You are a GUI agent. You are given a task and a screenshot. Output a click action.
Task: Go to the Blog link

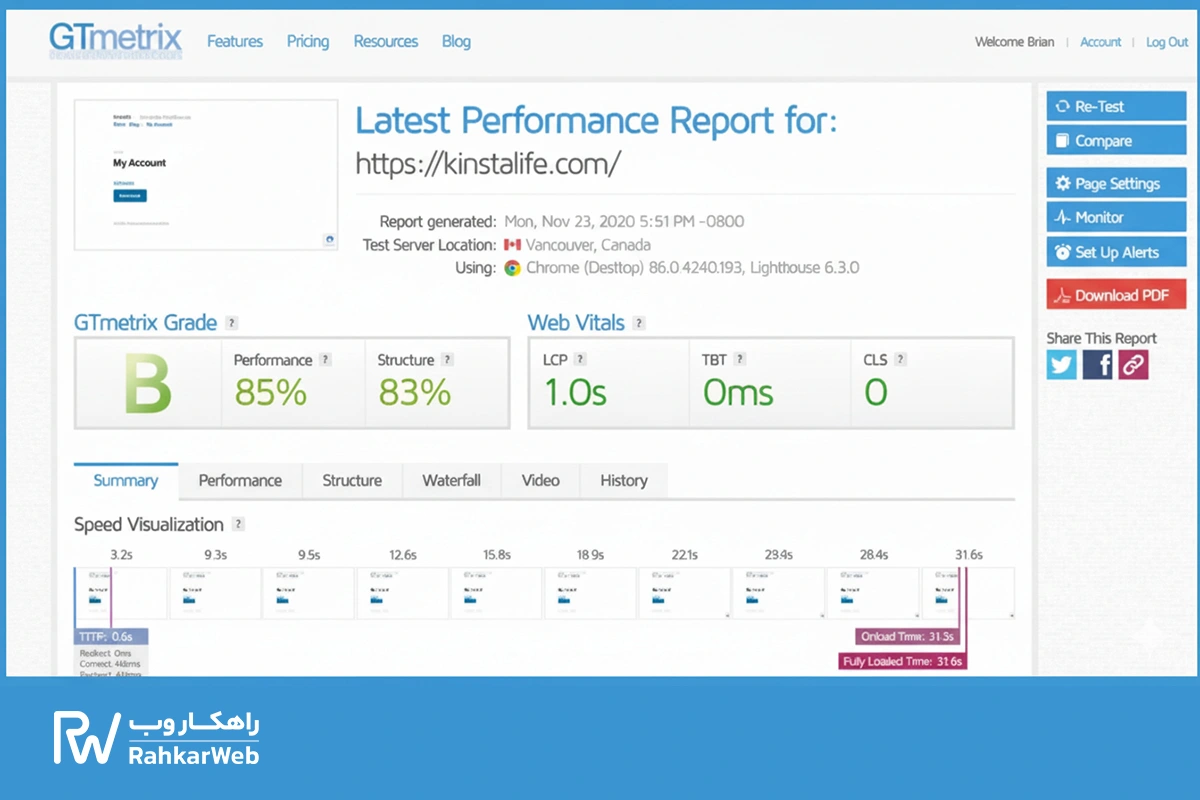pyautogui.click(x=456, y=41)
